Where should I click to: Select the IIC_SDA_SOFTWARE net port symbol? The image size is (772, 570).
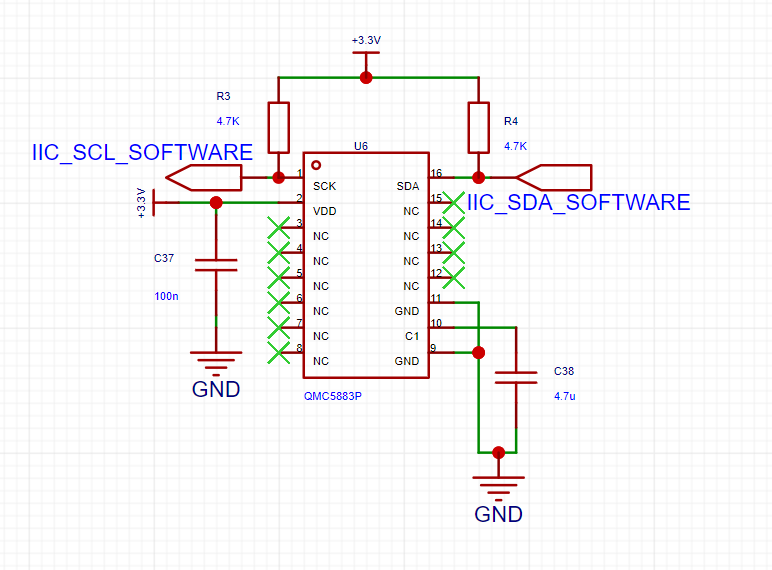[553, 177]
